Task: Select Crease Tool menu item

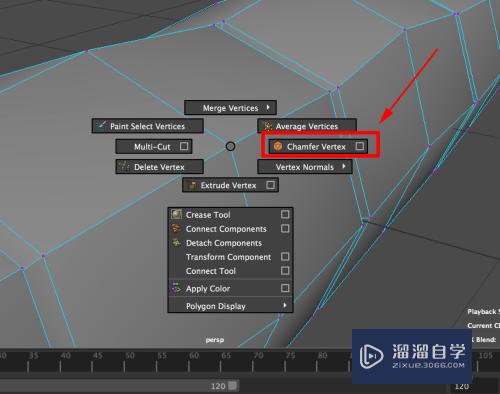Action: tap(230, 215)
